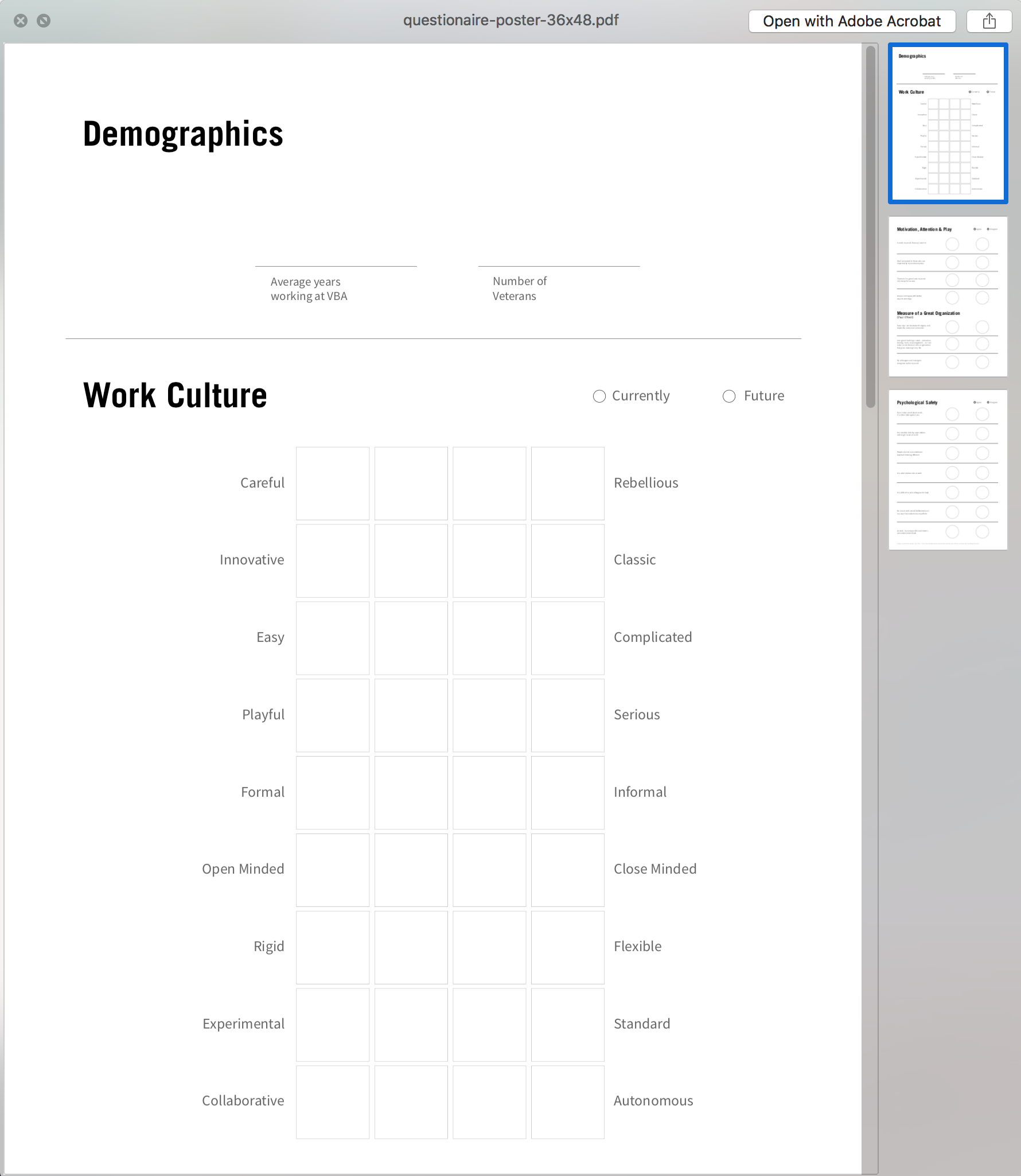Screen dimensions: 1021x1176
Task: Click the Informal label
Action: tap(640, 792)
